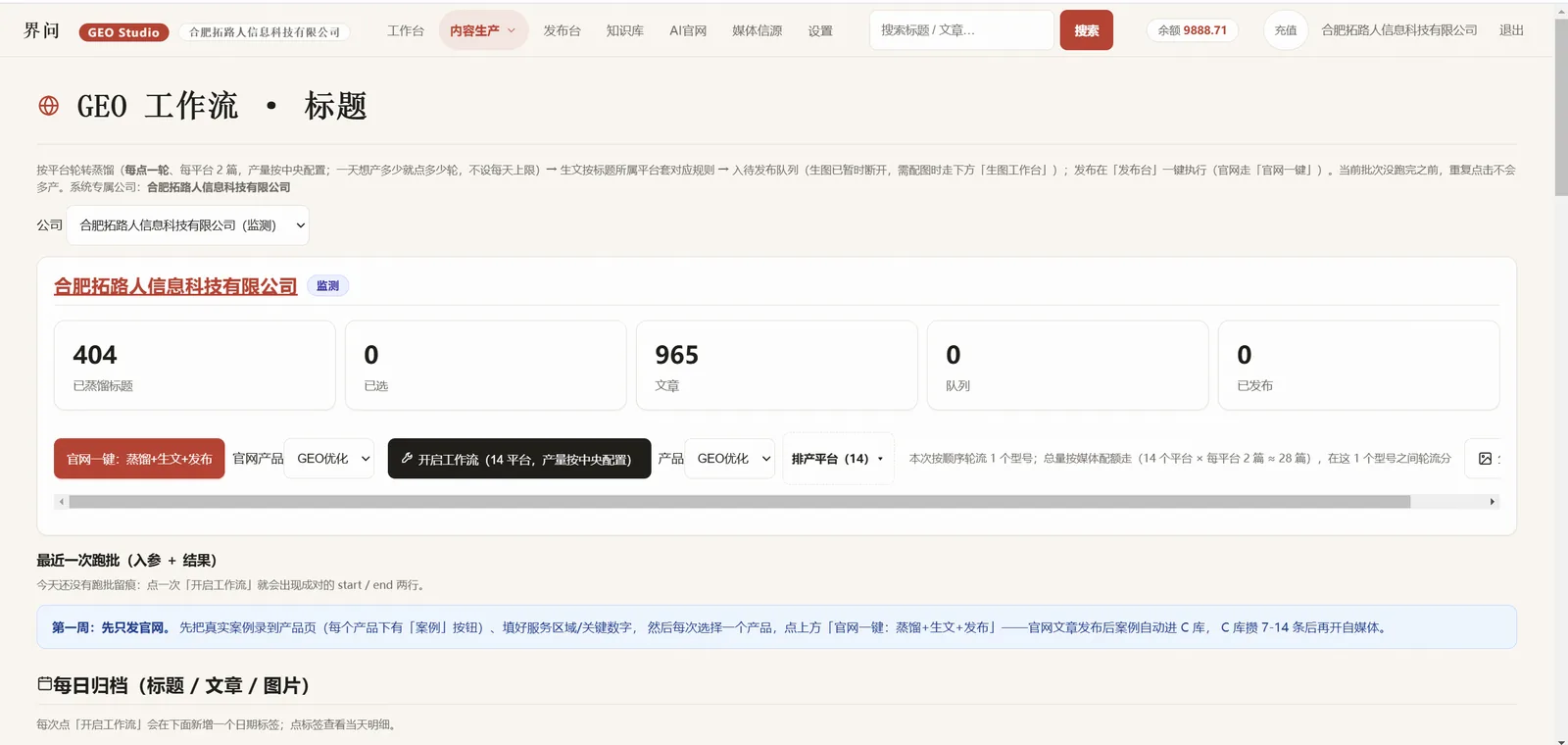Screen dimensions: 1568x745
Task: Click the right arrow of the horizontal scrollbar
Action: pyautogui.click(x=1492, y=502)
